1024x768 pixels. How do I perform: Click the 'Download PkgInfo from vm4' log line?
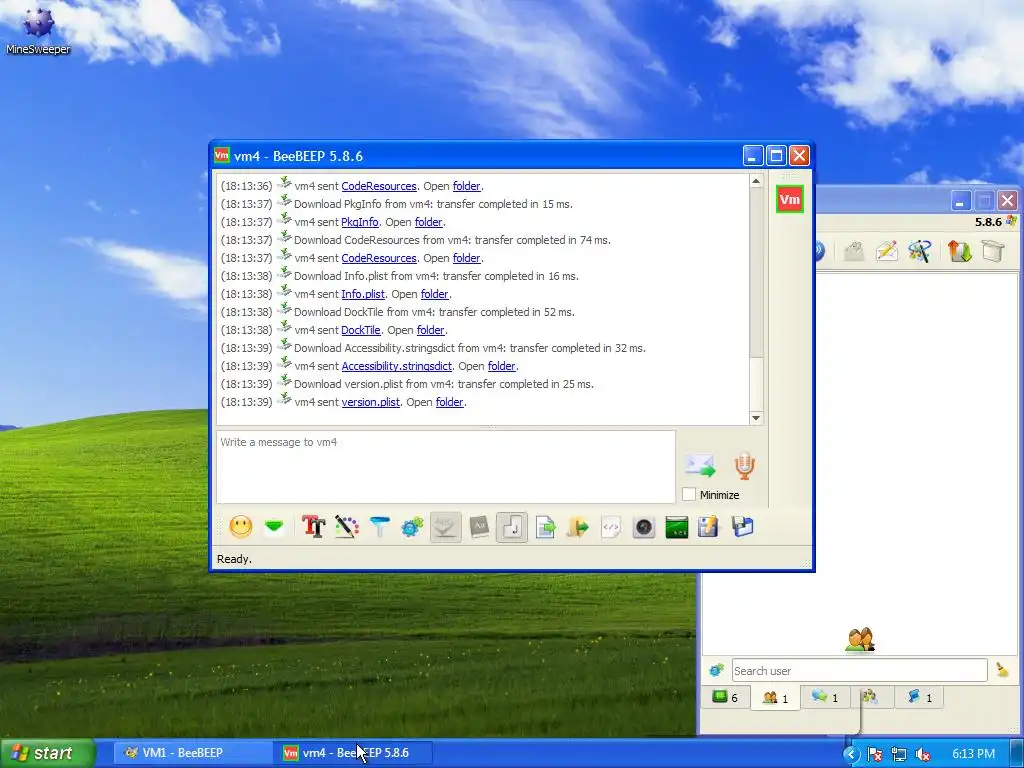tap(434, 204)
